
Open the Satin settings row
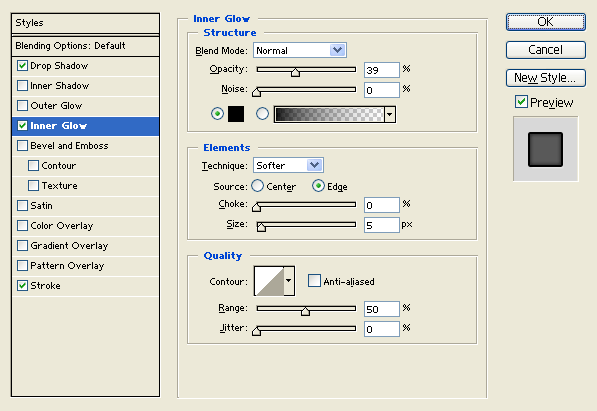[x=85, y=206]
